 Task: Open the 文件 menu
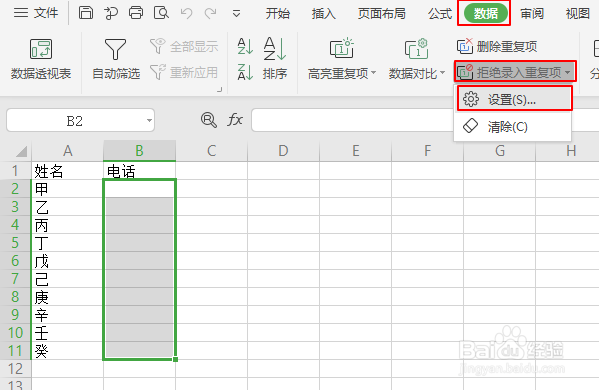pos(36,13)
